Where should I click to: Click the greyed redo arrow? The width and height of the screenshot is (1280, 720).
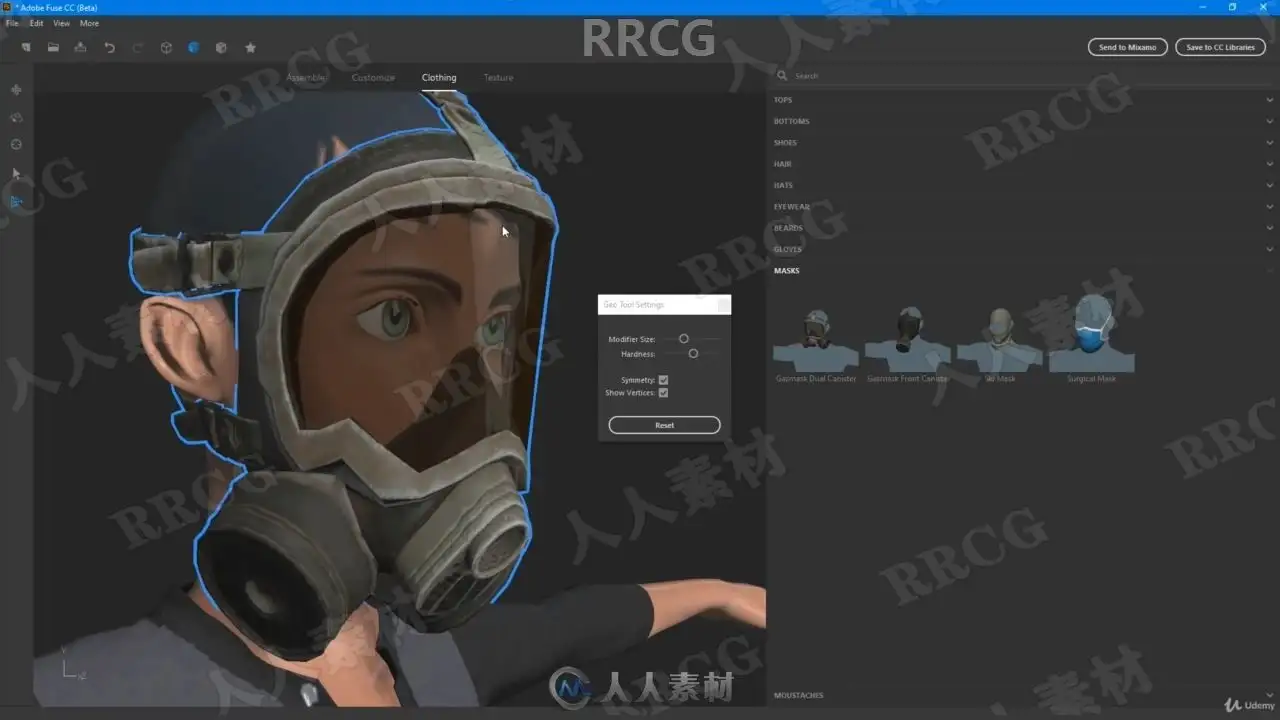(x=137, y=47)
